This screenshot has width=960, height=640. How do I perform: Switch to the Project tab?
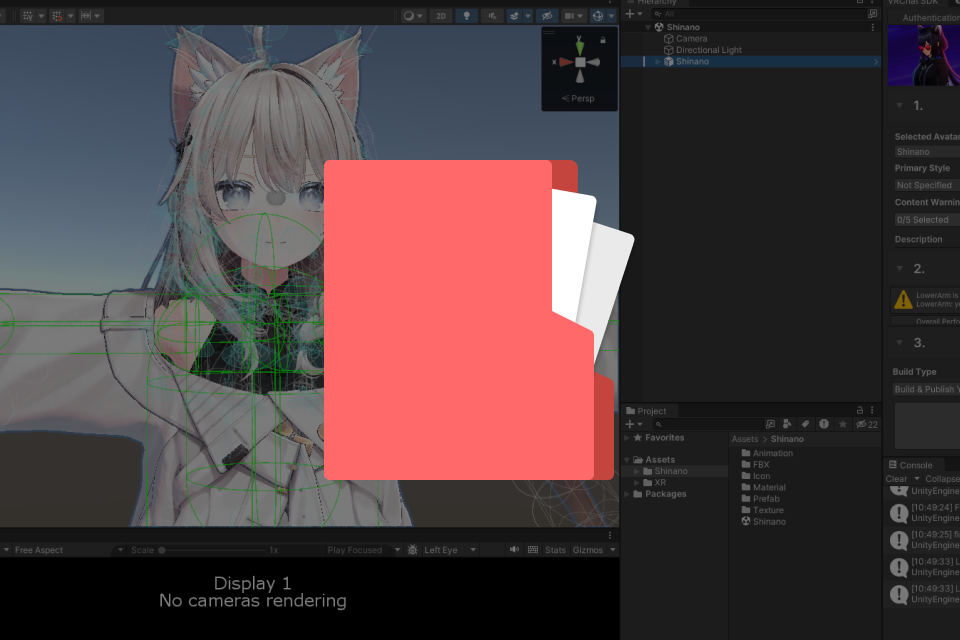(646, 411)
